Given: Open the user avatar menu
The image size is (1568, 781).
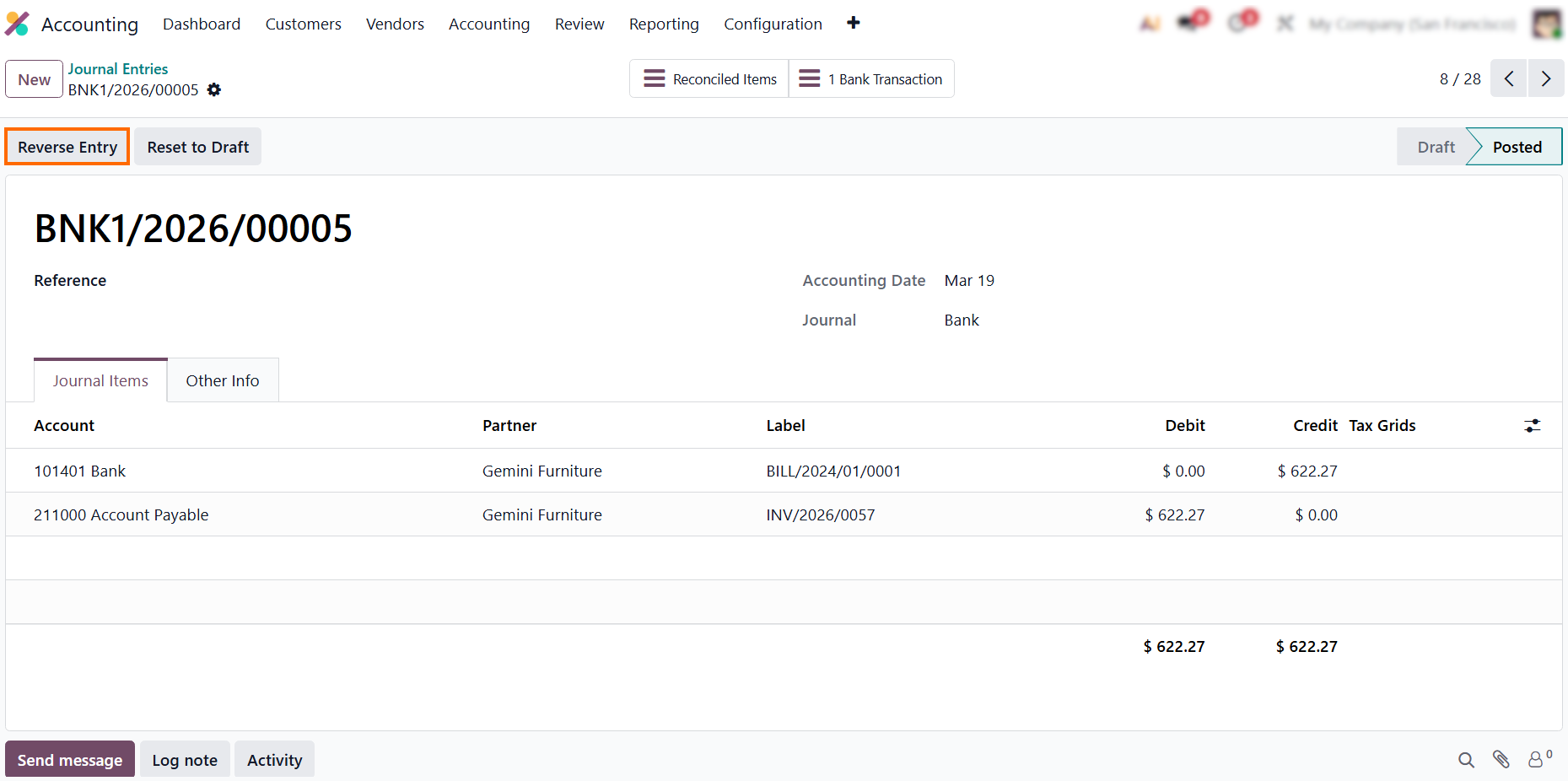Looking at the screenshot, I should click(x=1546, y=24).
